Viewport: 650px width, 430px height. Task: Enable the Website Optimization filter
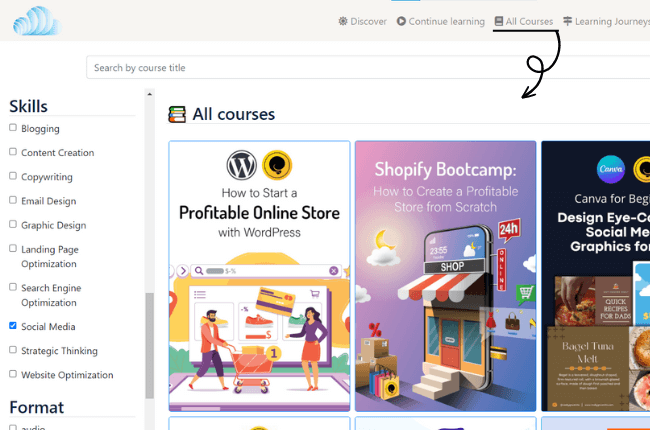coord(13,374)
